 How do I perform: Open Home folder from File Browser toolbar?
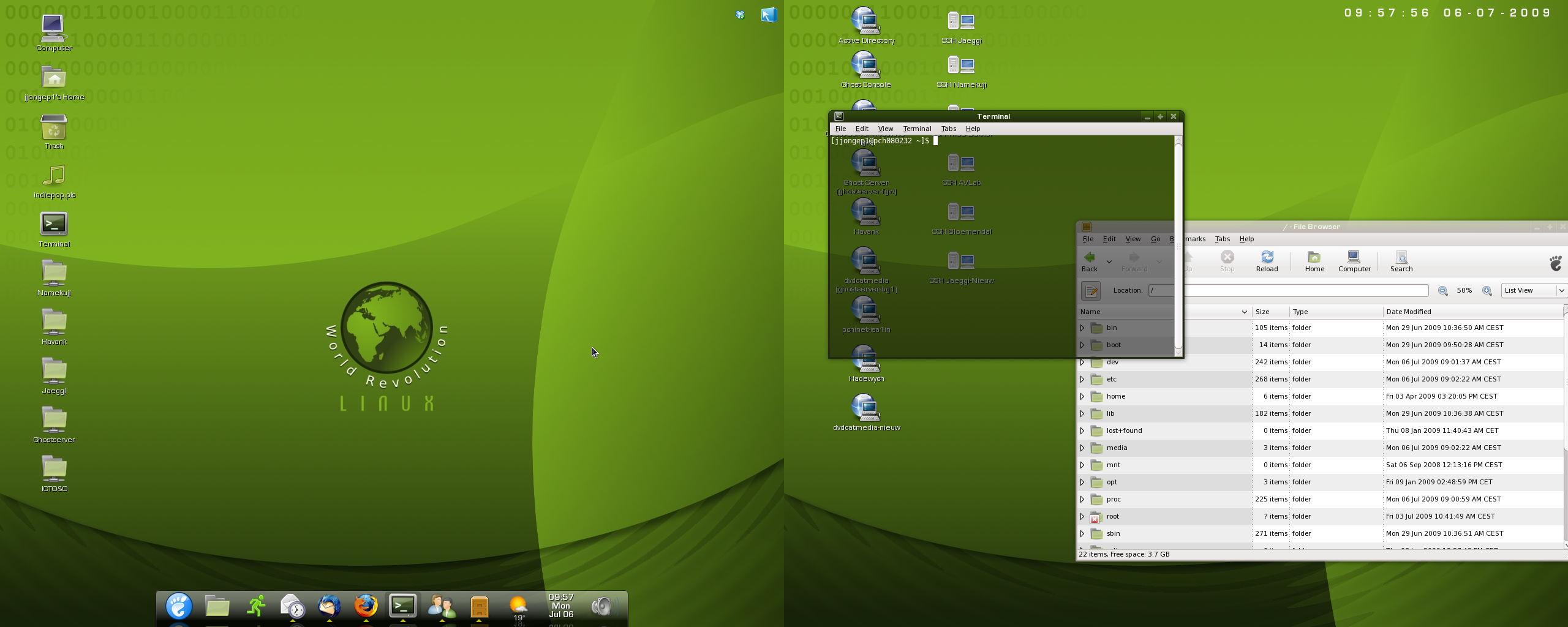(1314, 261)
